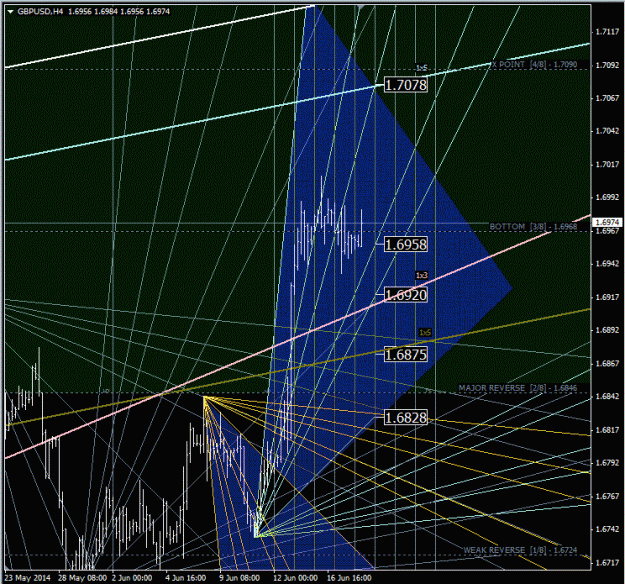
Task: Click the BOTTOM [3/8] - 1.6968 label
Action: [533, 226]
